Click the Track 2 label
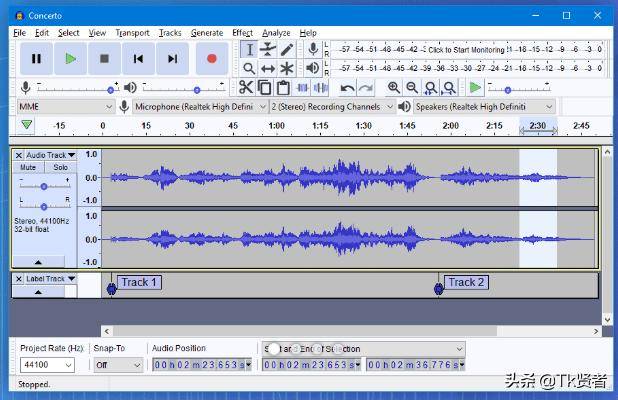Image resolution: width=618 pixels, height=400 pixels. click(x=466, y=282)
